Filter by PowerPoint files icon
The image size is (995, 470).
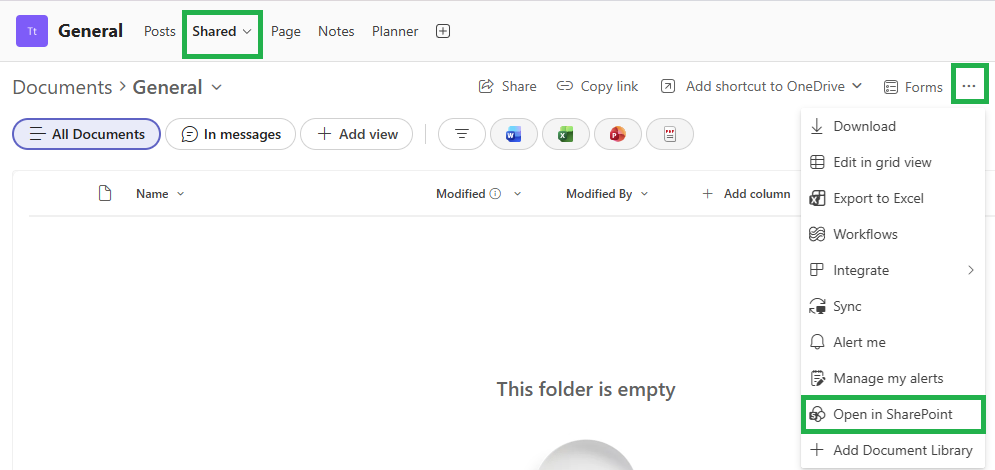(617, 134)
